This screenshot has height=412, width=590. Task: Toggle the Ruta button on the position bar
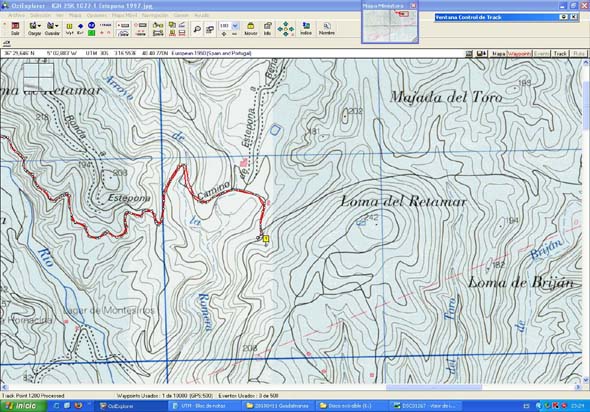[578, 54]
